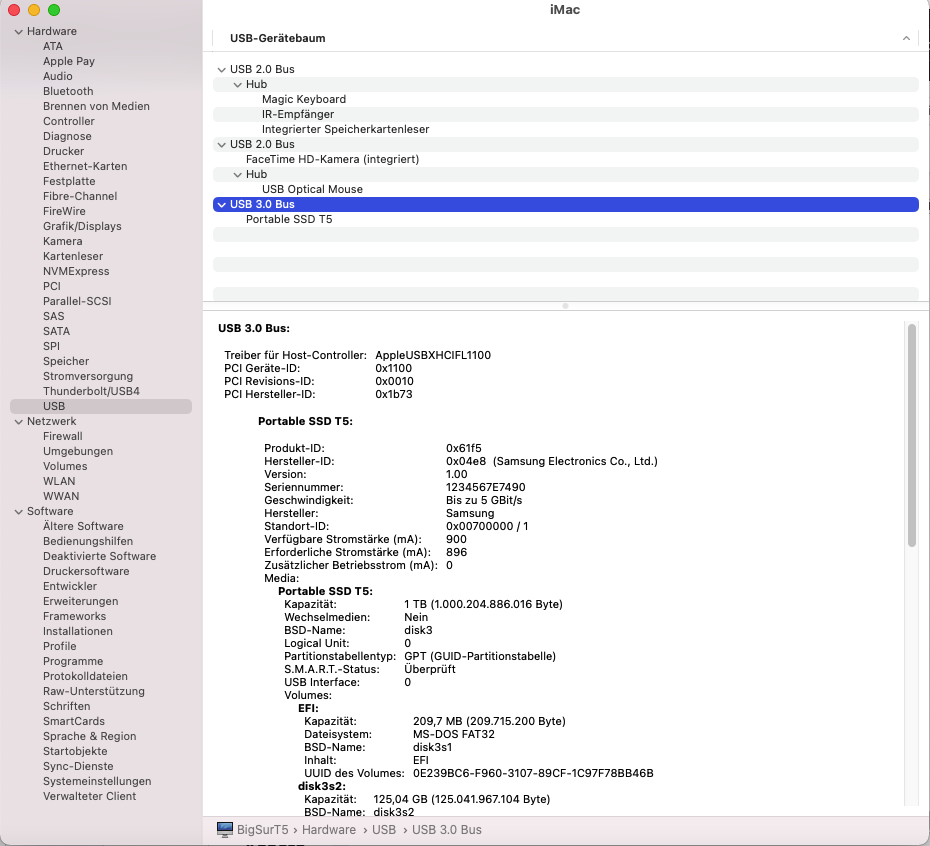This screenshot has width=930, height=846.
Task: Open Systemeinstellungen sidebar entry
Action: [97, 781]
